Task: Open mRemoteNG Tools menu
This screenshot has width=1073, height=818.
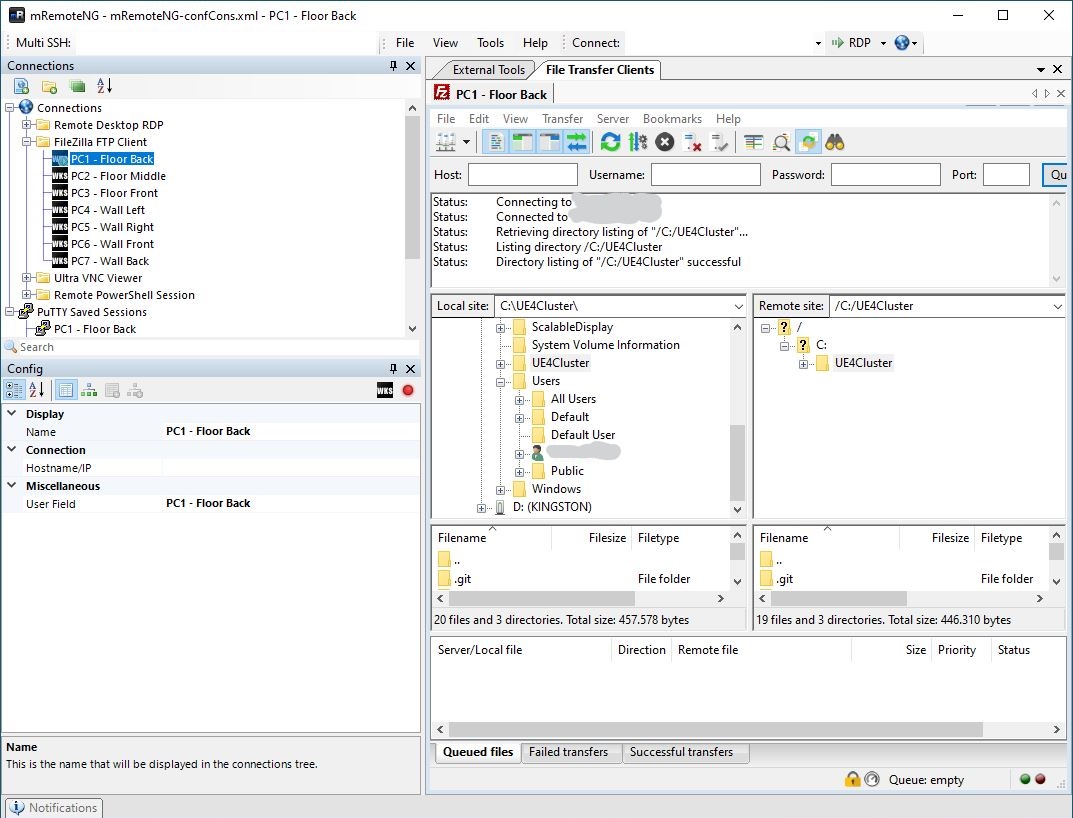Action: click(x=490, y=42)
